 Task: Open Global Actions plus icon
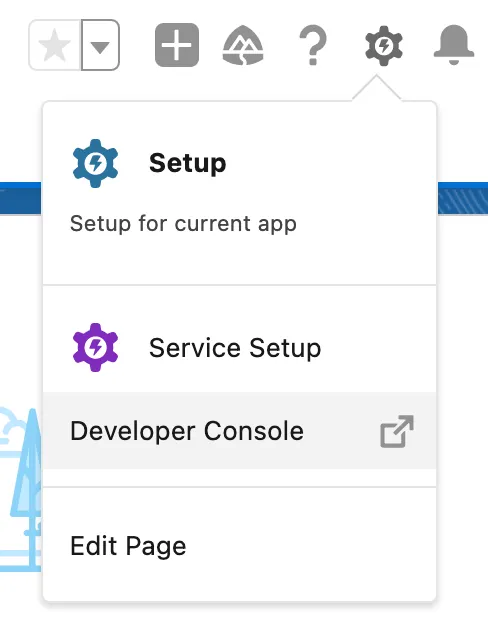tap(177, 45)
